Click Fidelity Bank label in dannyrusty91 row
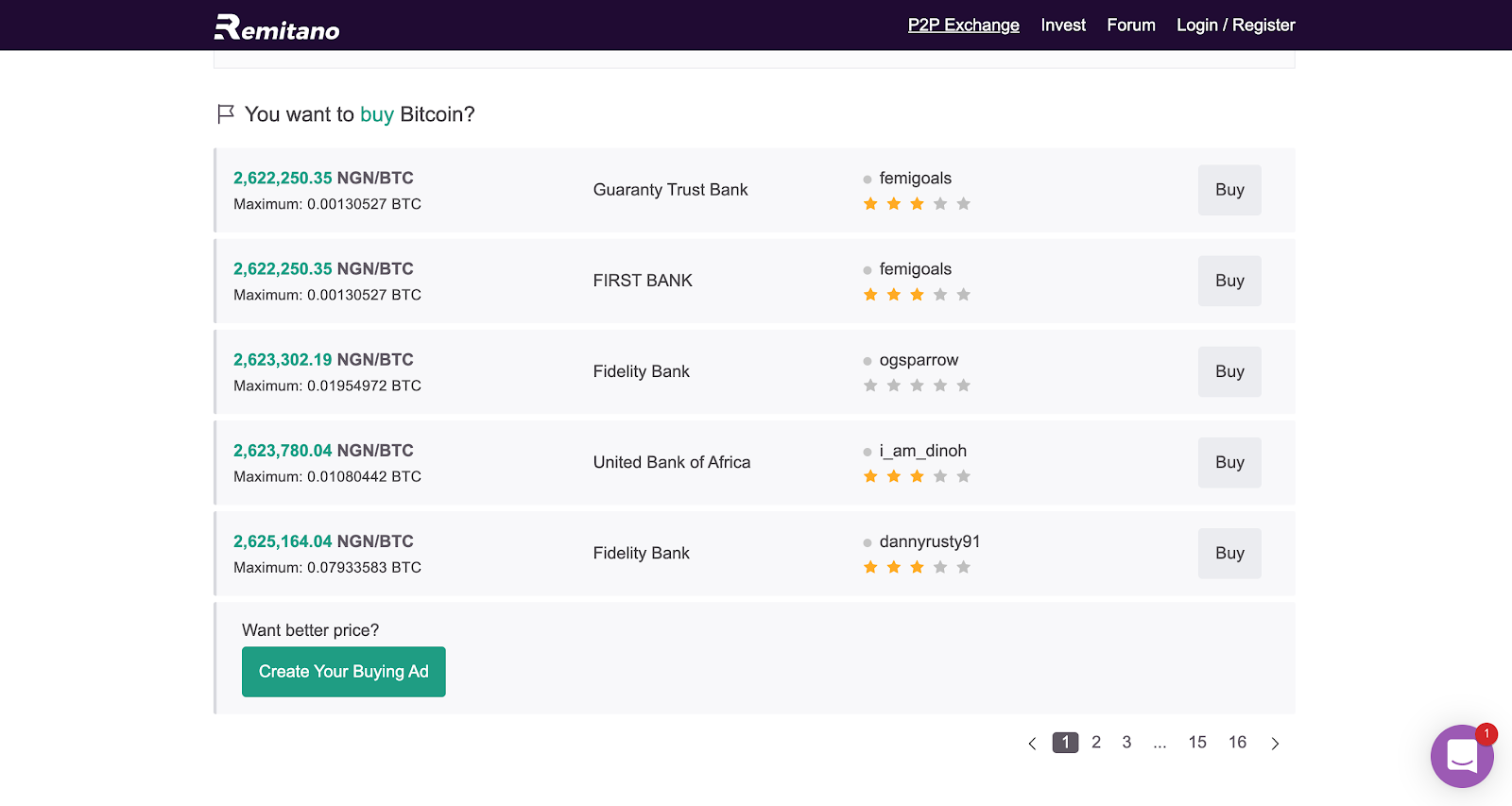Screen dimensions: 1512x806 [x=641, y=553]
